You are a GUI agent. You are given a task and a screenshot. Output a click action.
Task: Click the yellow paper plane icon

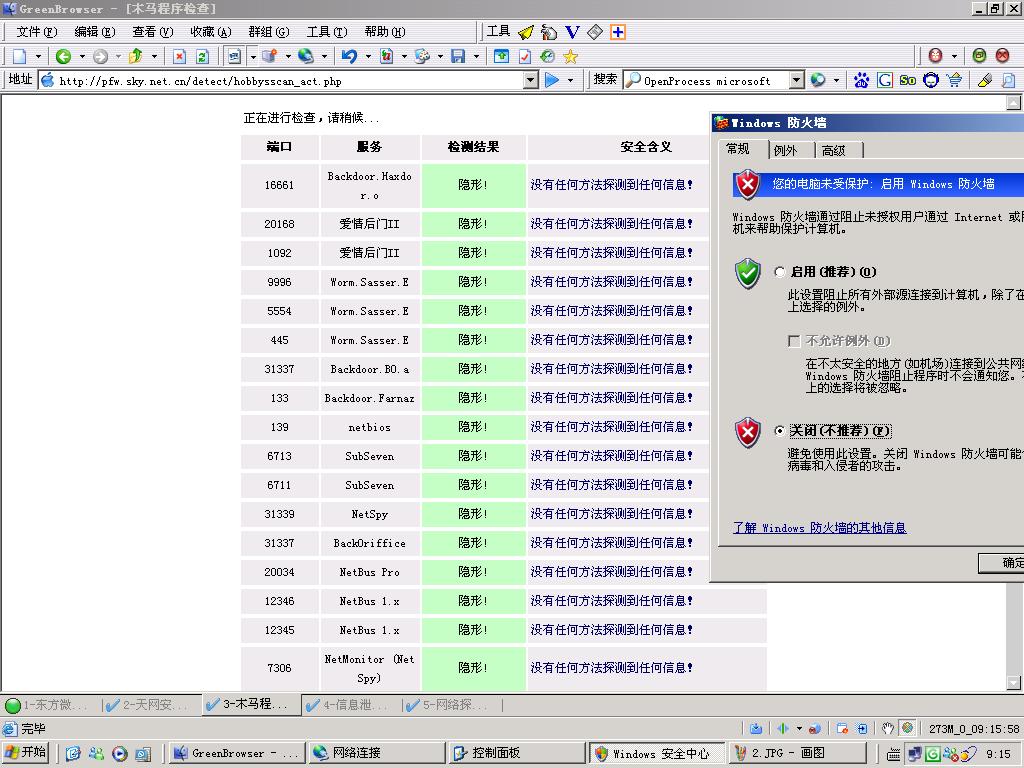tap(526, 32)
